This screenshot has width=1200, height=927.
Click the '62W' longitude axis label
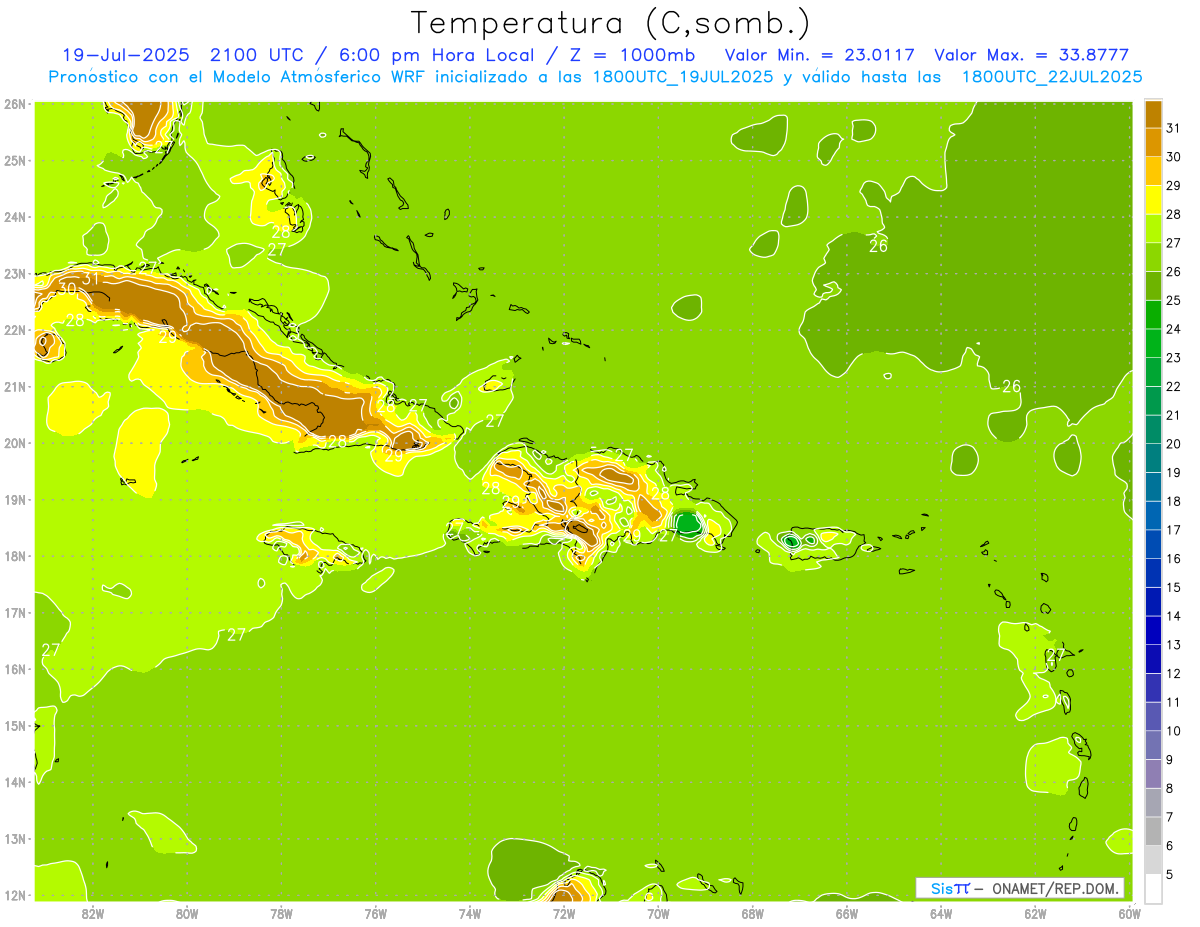tap(1035, 913)
